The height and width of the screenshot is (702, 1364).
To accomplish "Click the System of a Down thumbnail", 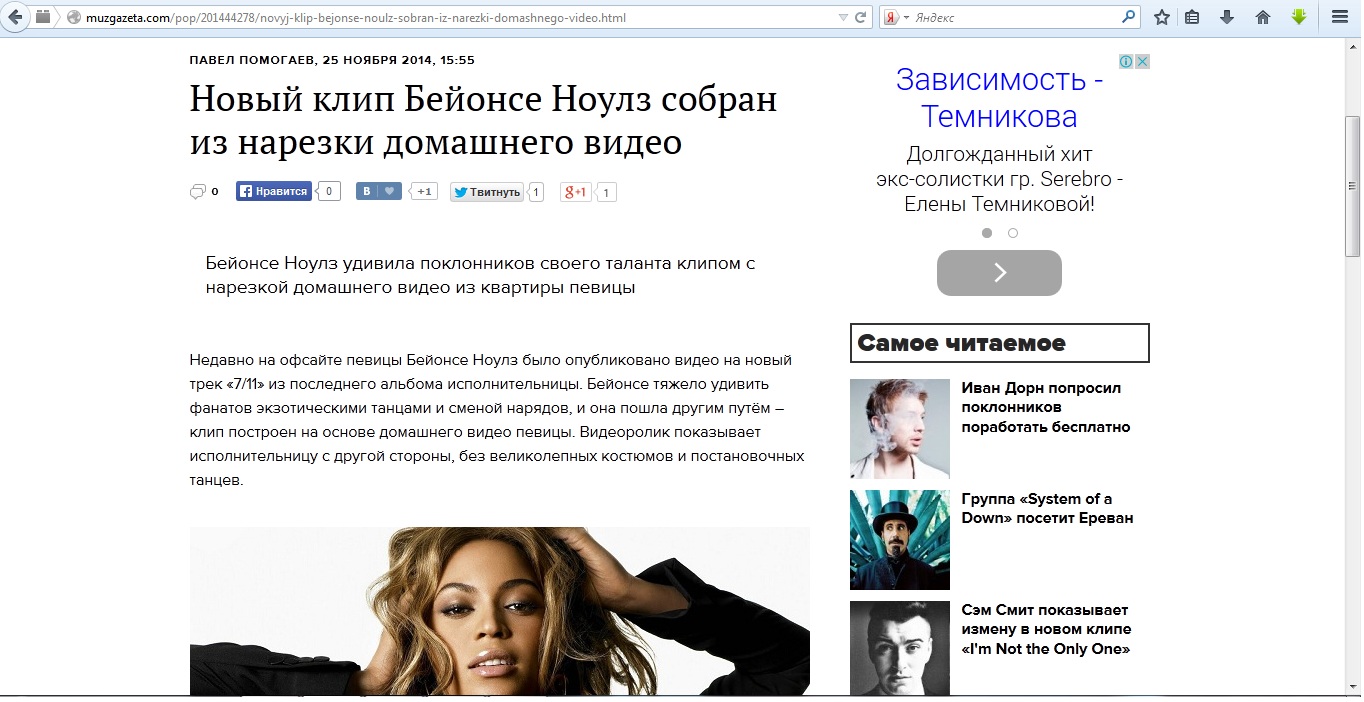I will [900, 540].
